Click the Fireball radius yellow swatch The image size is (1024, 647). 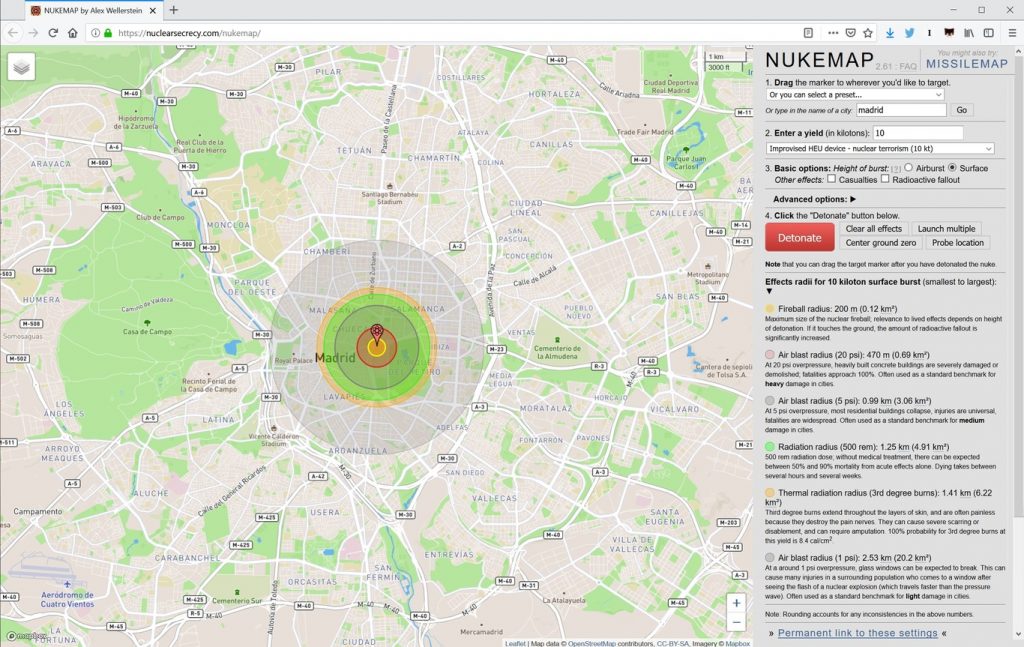pyautogui.click(x=770, y=309)
